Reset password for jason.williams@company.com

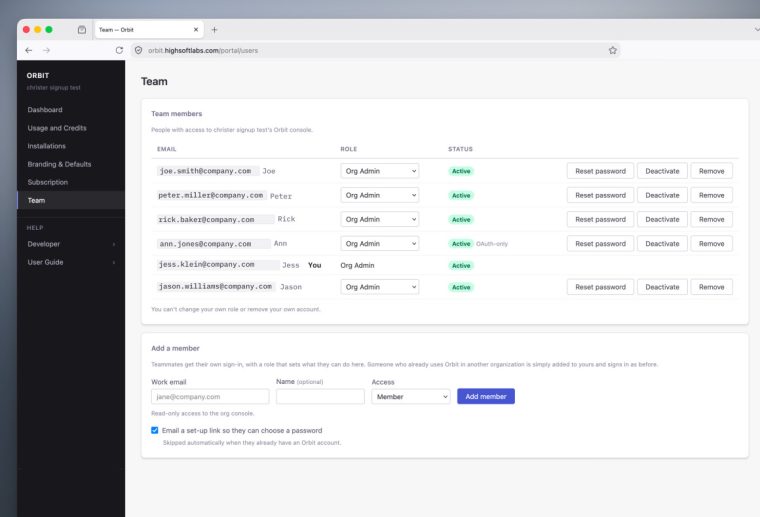coord(600,287)
